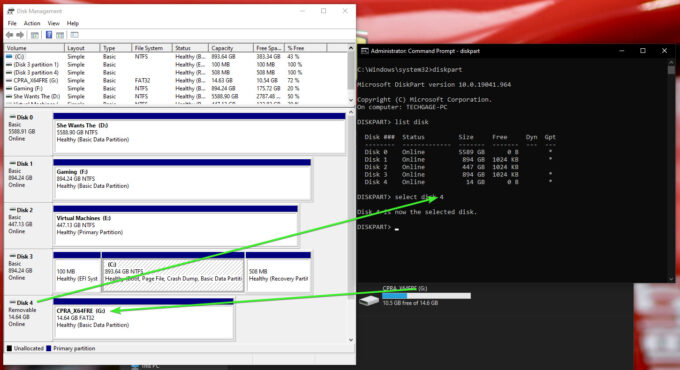Image resolution: width=680 pixels, height=370 pixels.
Task: Click the Back arrow in Disk Management toolbar
Action: coord(10,35)
